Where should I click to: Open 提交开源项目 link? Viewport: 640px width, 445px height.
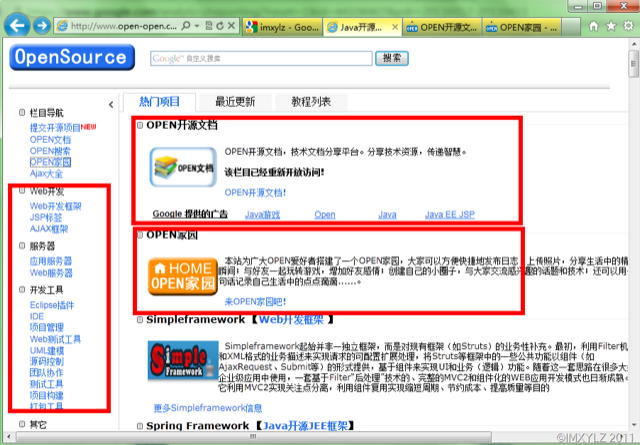[55, 128]
